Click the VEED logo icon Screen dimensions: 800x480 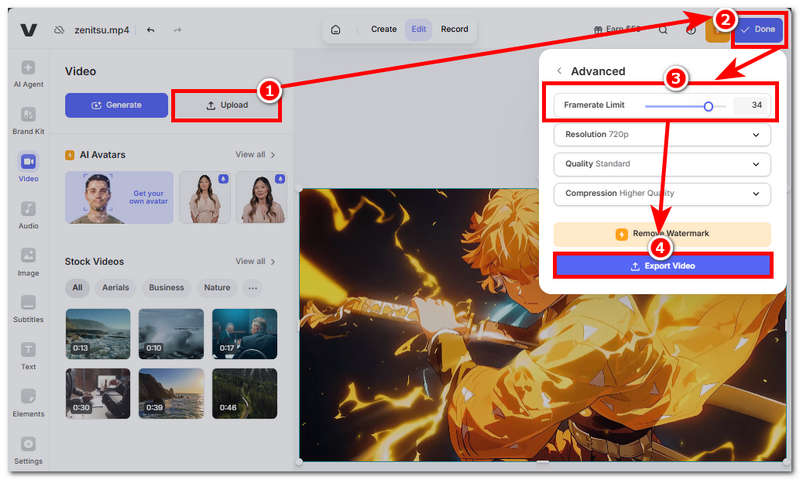click(29, 30)
